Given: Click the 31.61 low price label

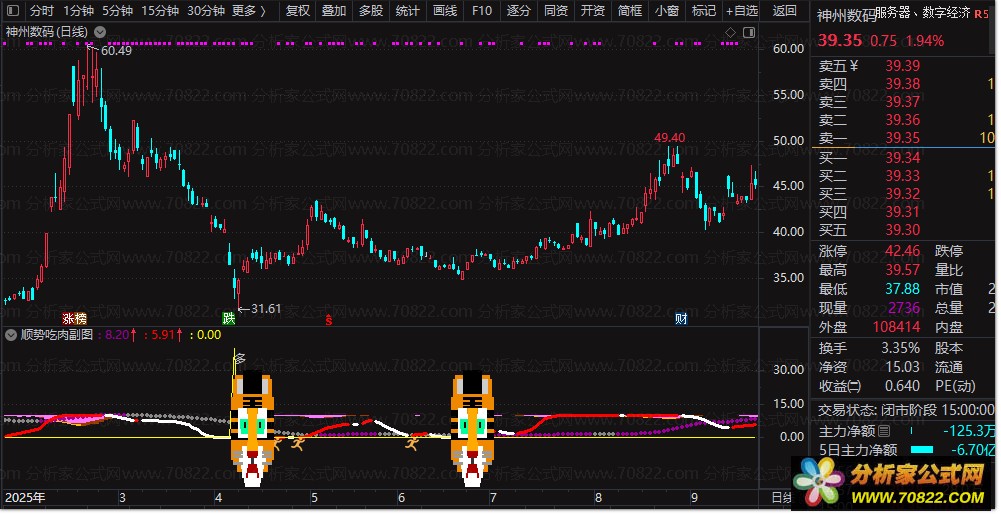Looking at the screenshot, I should point(266,309).
